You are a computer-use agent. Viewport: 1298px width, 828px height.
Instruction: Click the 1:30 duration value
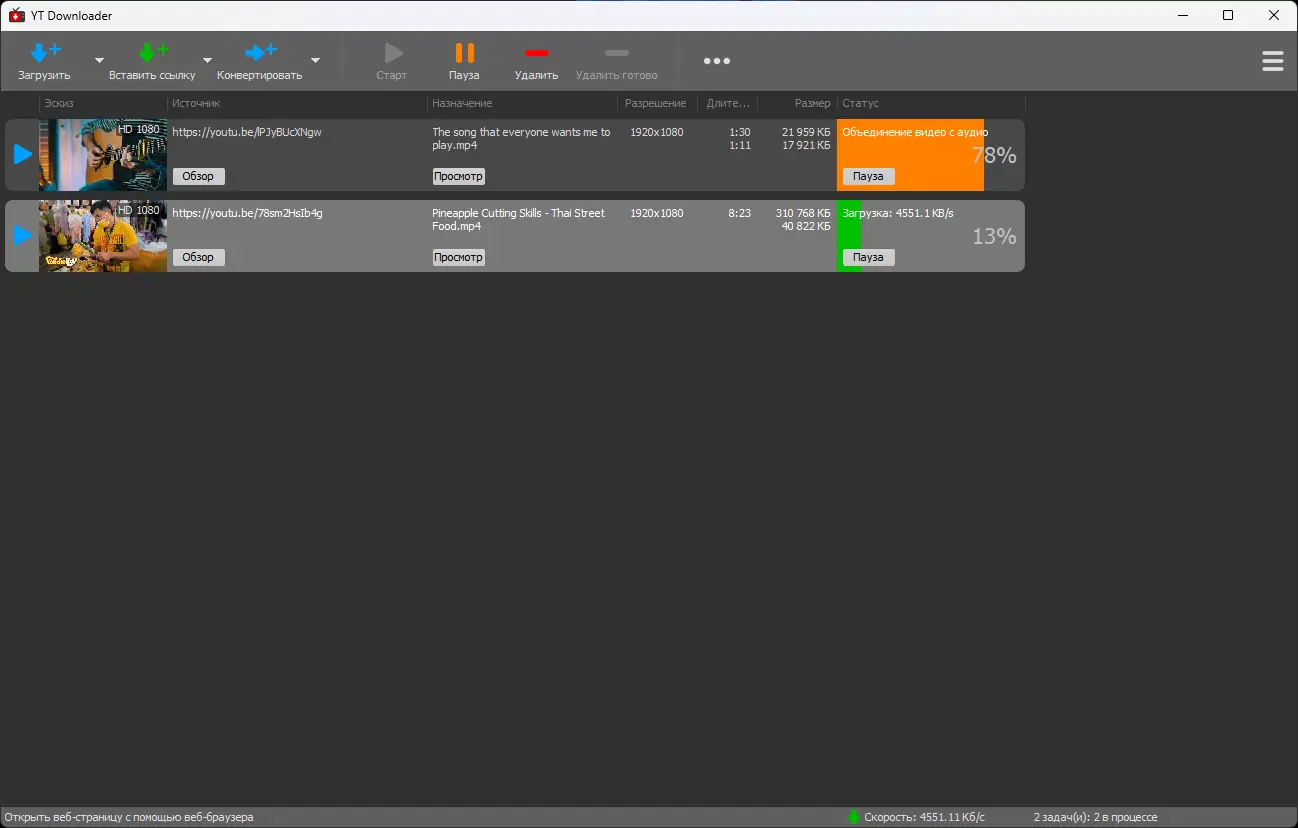pos(740,132)
